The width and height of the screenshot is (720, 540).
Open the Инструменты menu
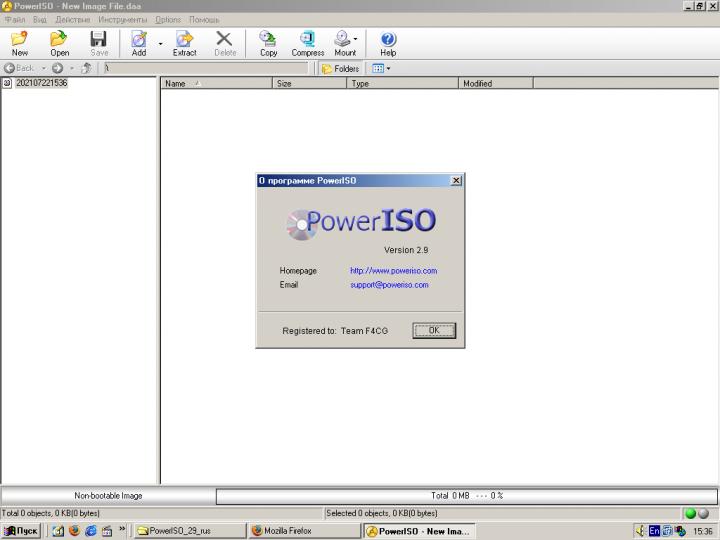click(x=122, y=20)
